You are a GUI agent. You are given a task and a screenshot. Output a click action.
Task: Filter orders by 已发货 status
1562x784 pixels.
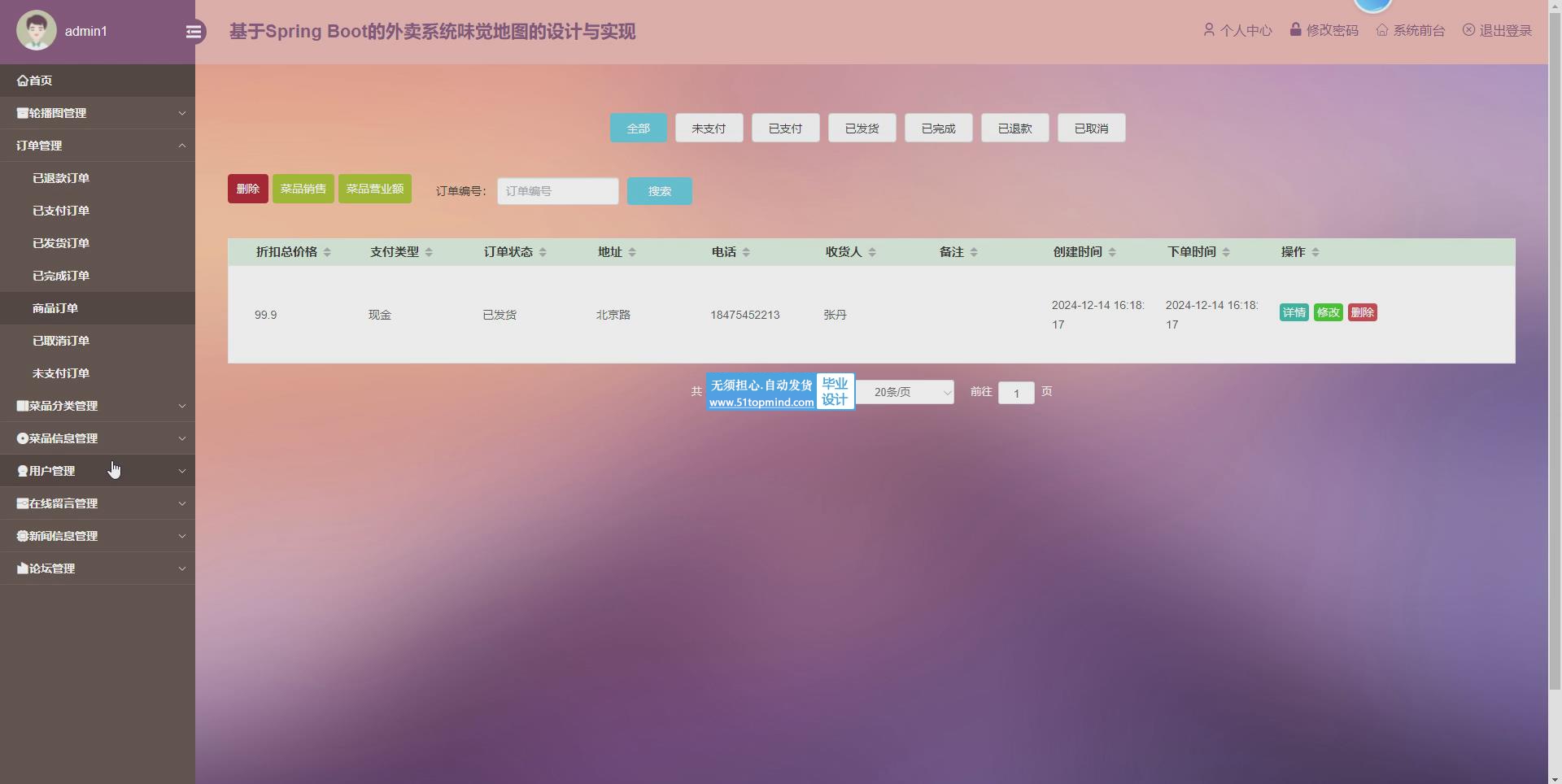pos(862,128)
